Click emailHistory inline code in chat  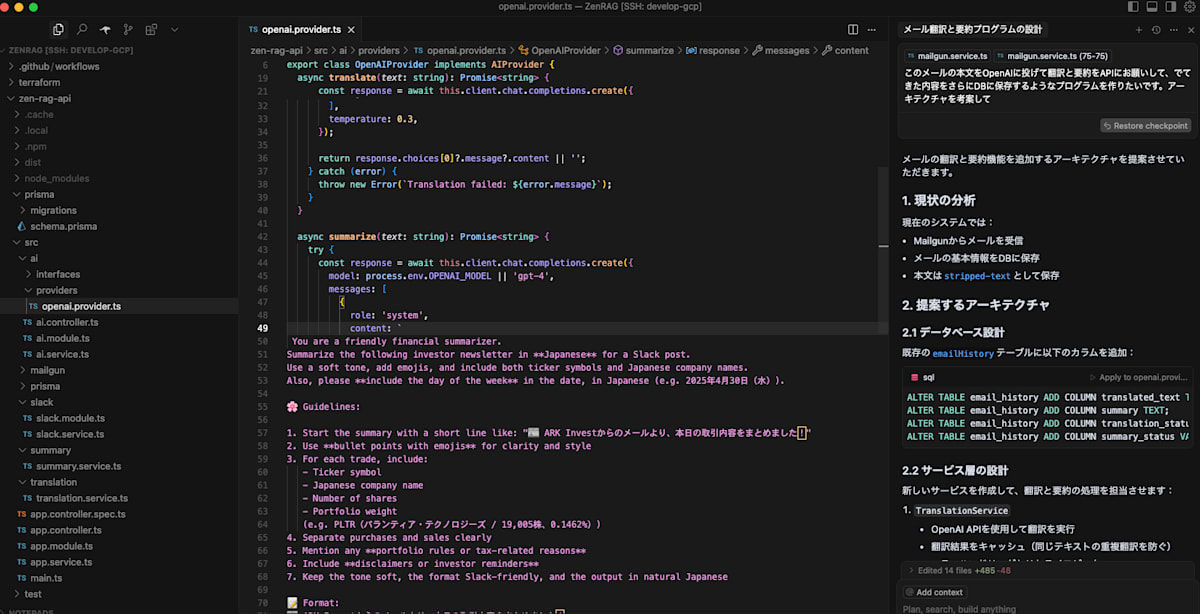(x=962, y=353)
